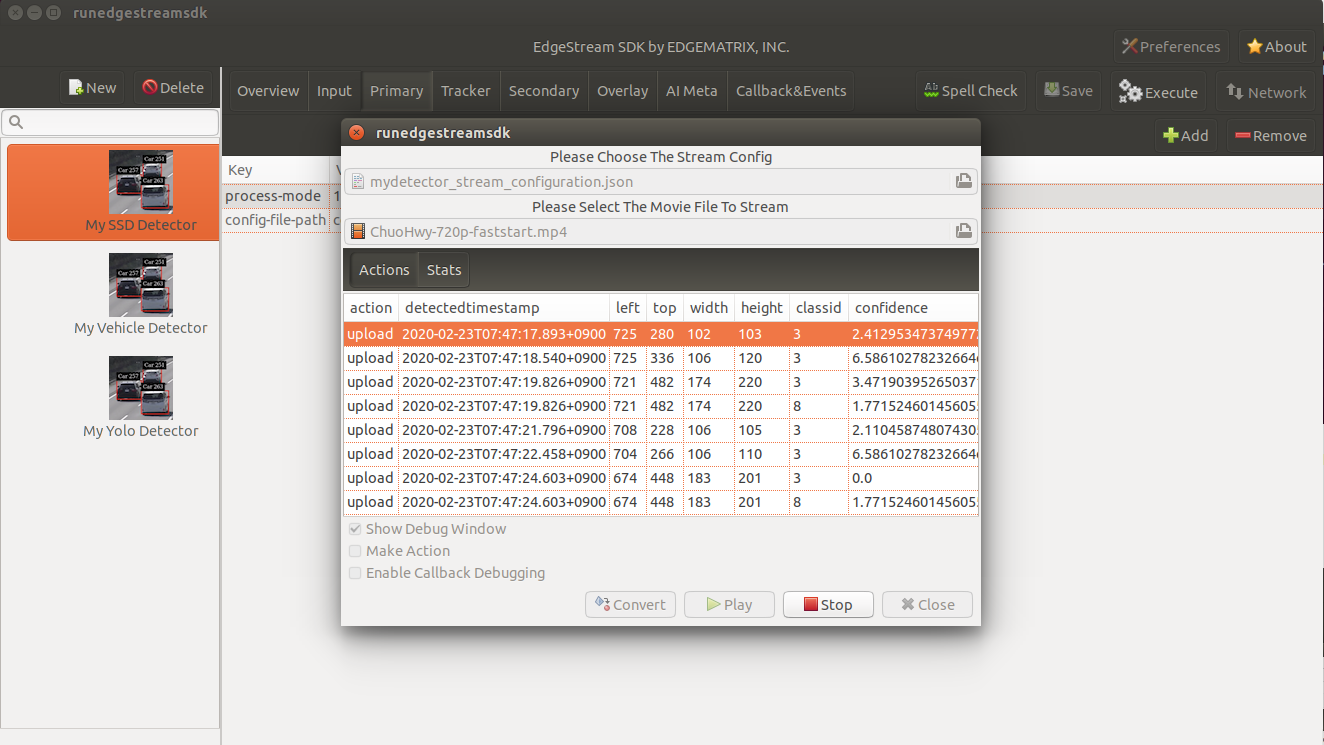Select My Yolo Detector thumbnail
Screen dimensions: 1324x745
(141, 388)
